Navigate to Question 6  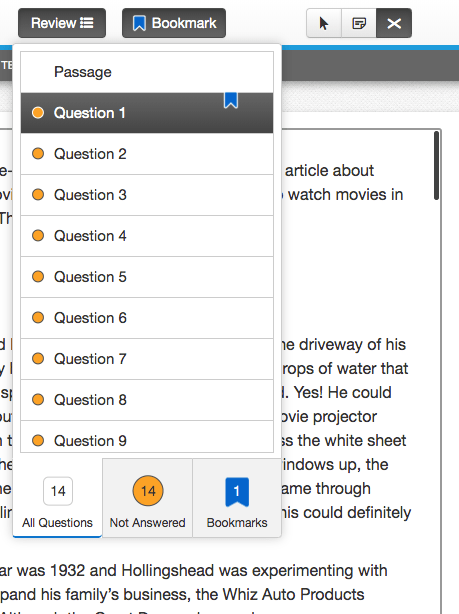pyautogui.click(x=147, y=318)
